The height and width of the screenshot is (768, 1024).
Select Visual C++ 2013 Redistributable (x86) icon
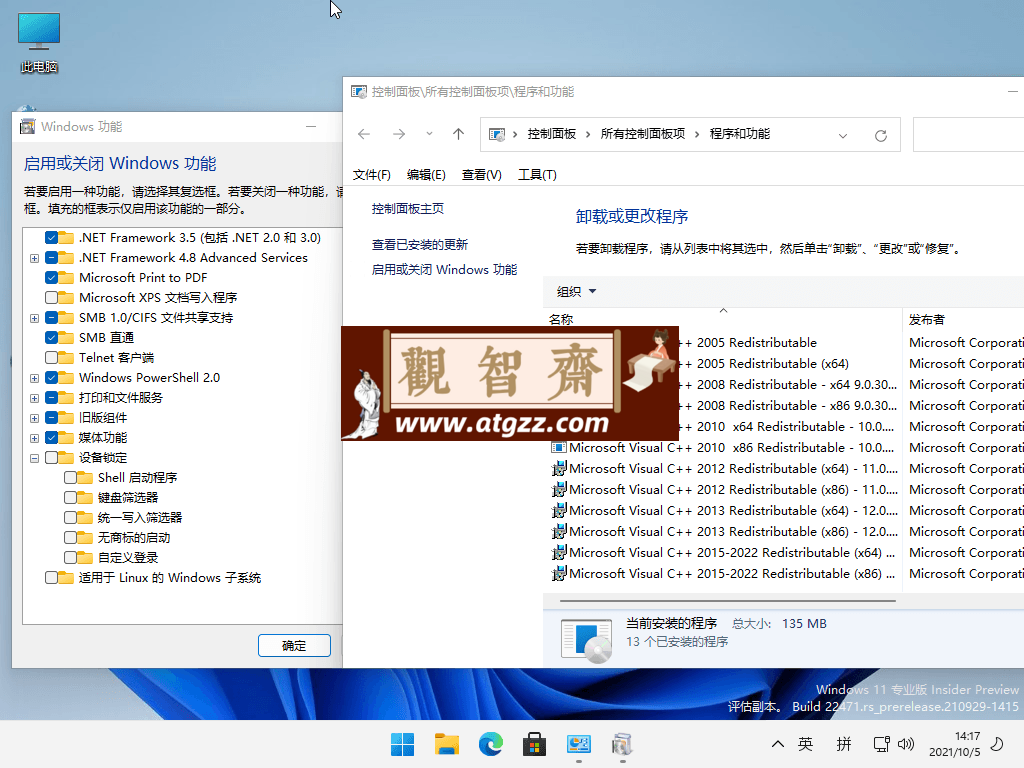click(x=558, y=532)
